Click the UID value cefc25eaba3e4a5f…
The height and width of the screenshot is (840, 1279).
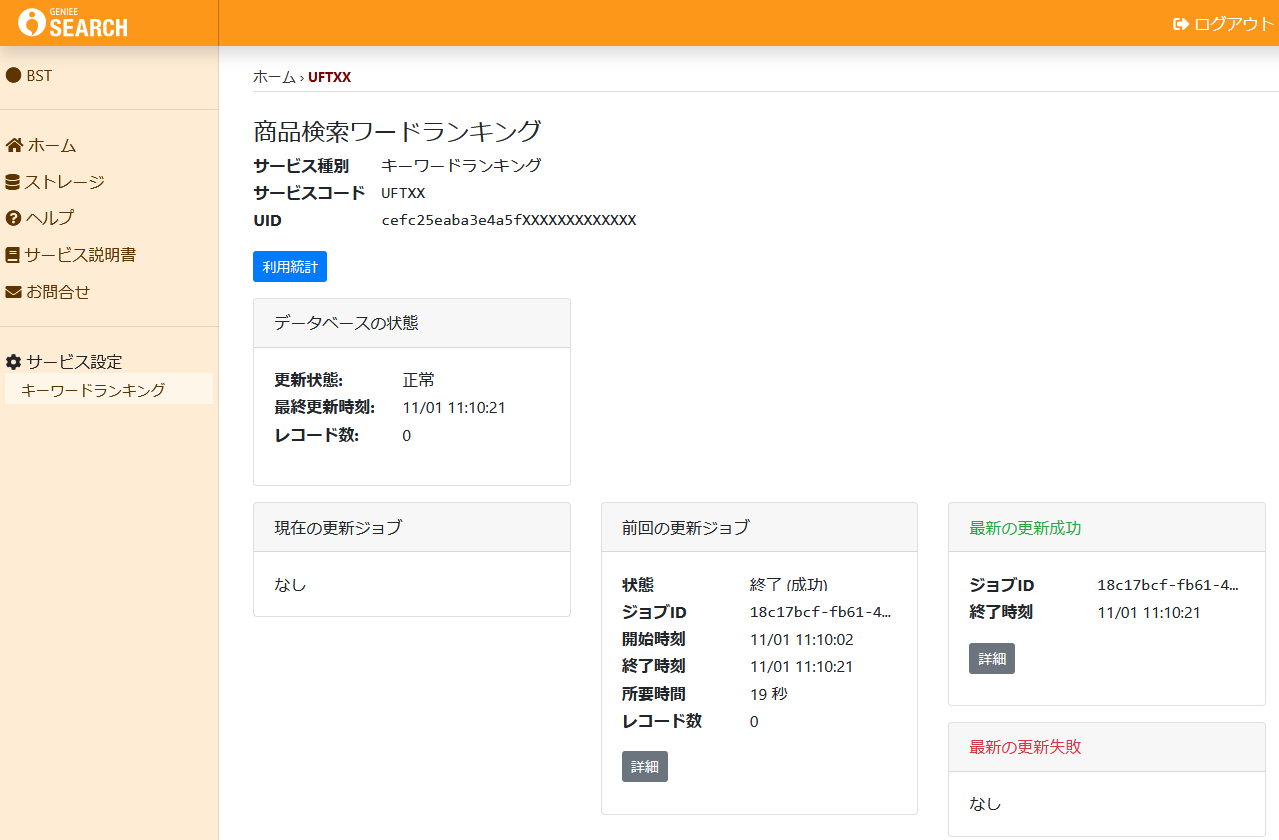coord(508,220)
